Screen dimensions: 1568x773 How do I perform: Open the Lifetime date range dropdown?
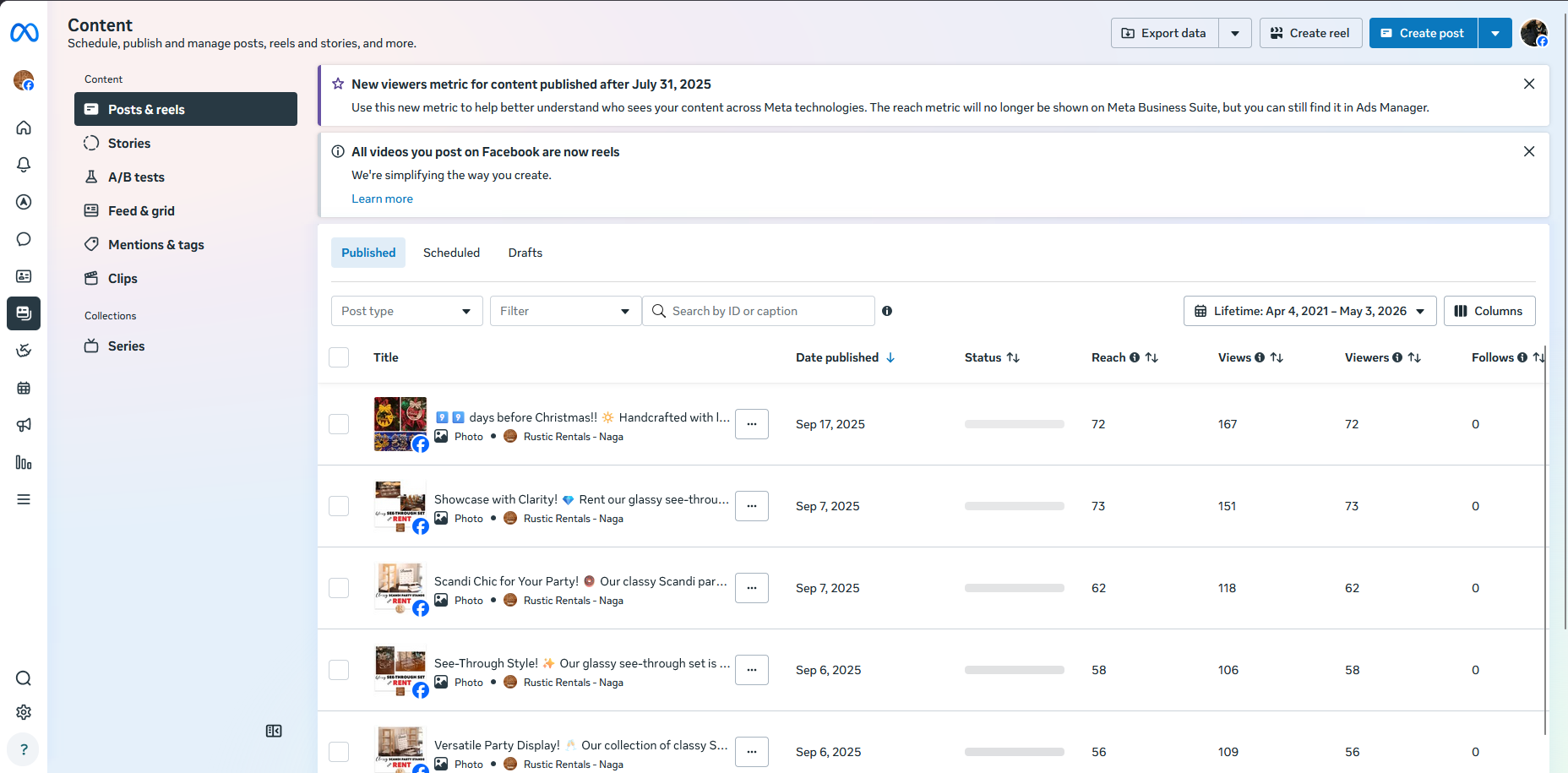coord(1309,311)
